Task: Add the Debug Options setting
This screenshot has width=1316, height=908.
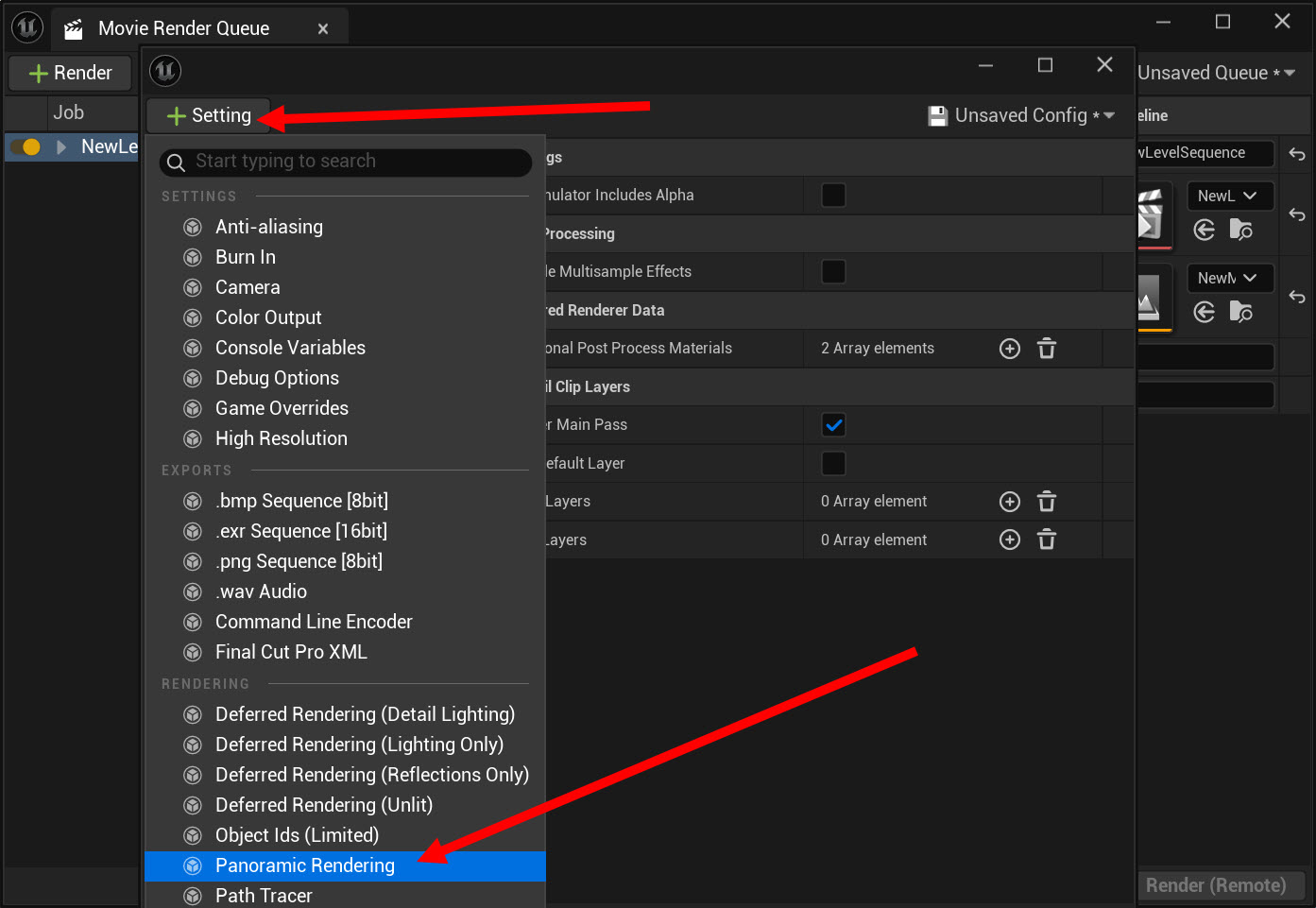Action: (x=345, y=378)
